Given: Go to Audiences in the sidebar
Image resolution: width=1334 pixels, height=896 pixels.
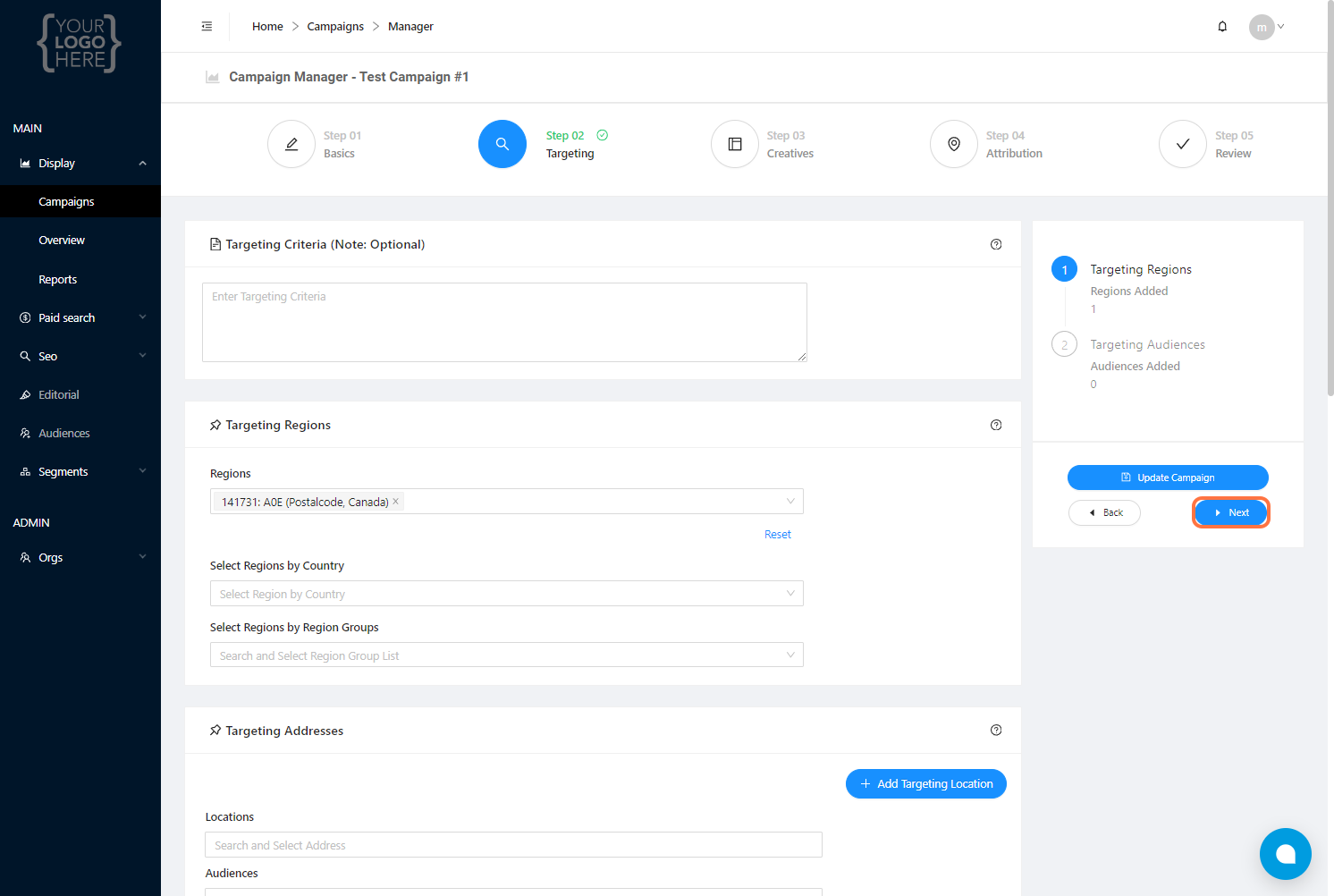Looking at the screenshot, I should [x=64, y=433].
